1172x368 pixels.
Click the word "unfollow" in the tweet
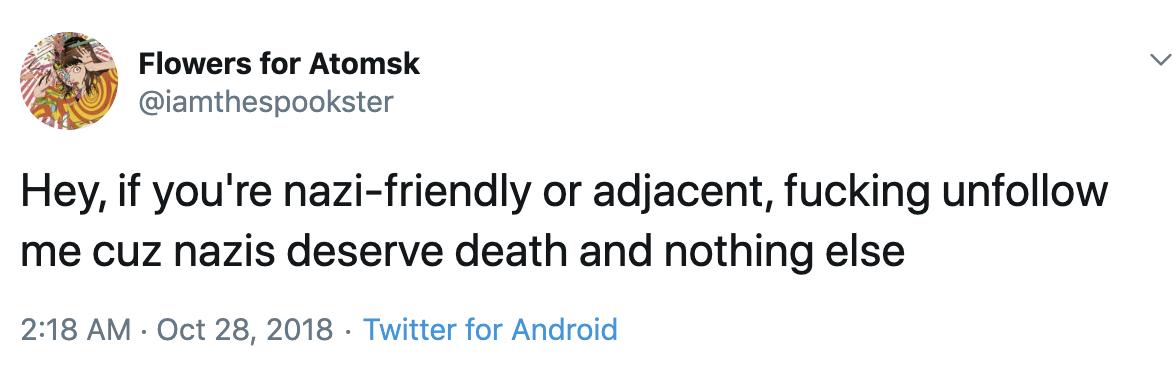coord(1023,191)
